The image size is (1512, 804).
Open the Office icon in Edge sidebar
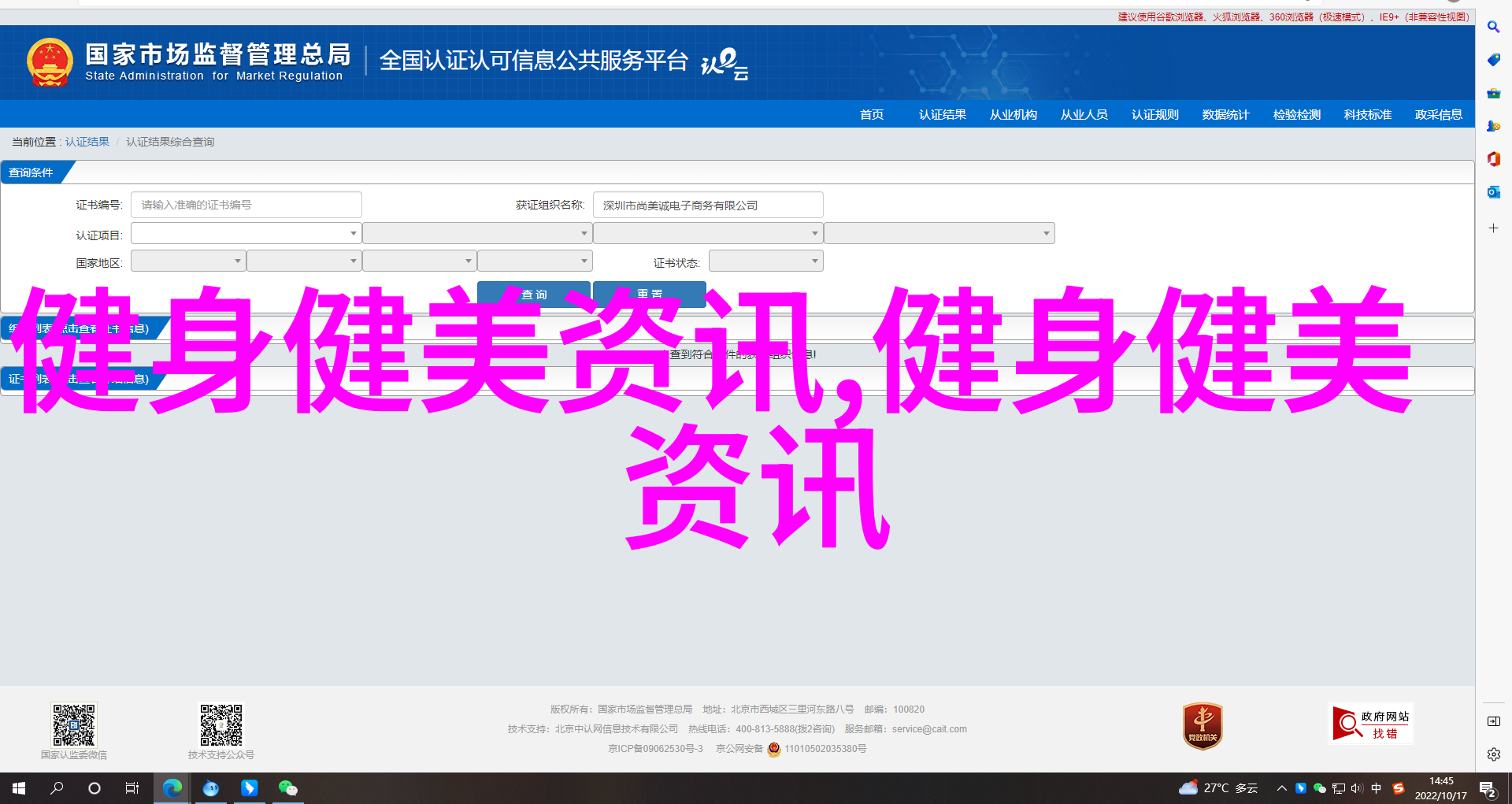click(1493, 159)
